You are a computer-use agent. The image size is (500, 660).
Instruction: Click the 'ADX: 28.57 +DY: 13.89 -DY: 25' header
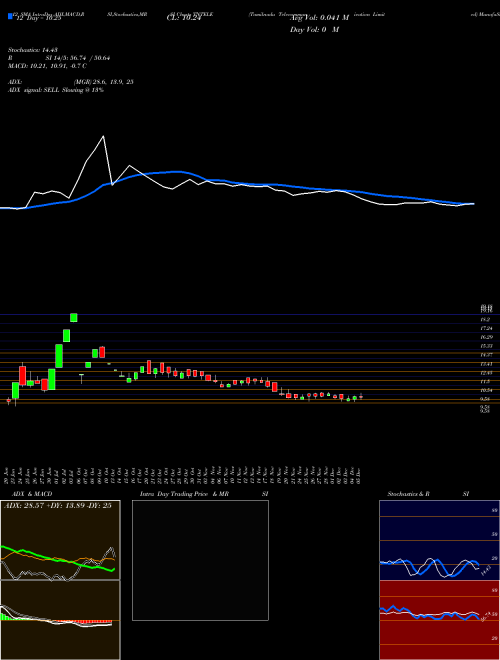click(x=58, y=506)
